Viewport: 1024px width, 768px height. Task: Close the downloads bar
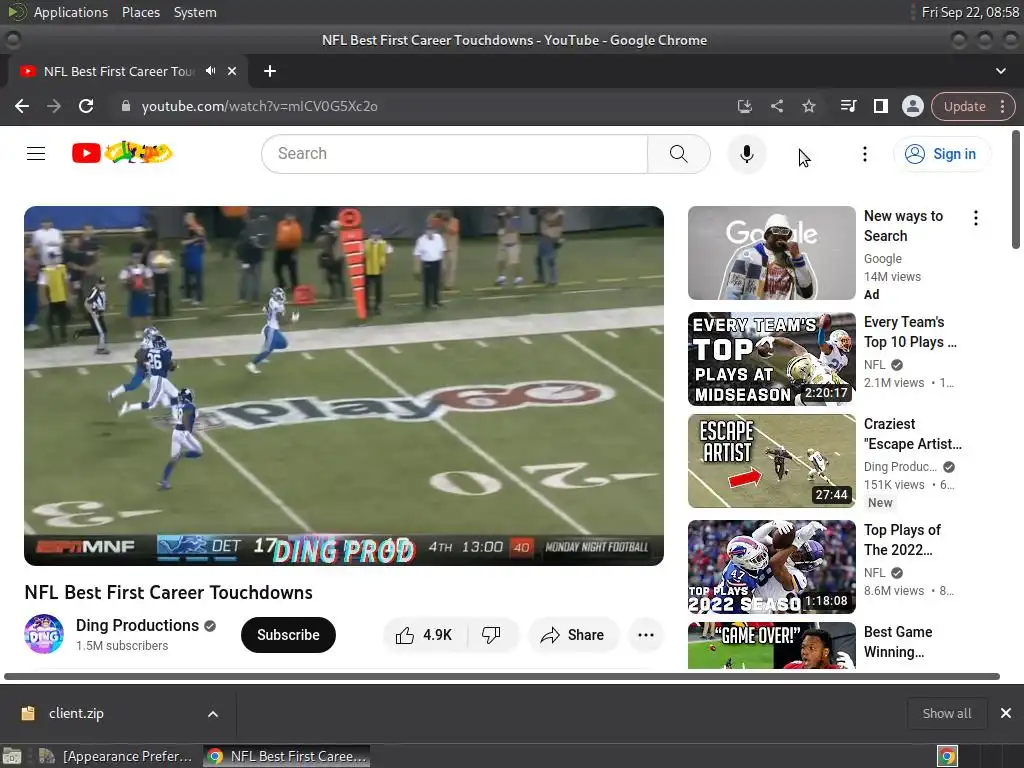coord(1006,713)
